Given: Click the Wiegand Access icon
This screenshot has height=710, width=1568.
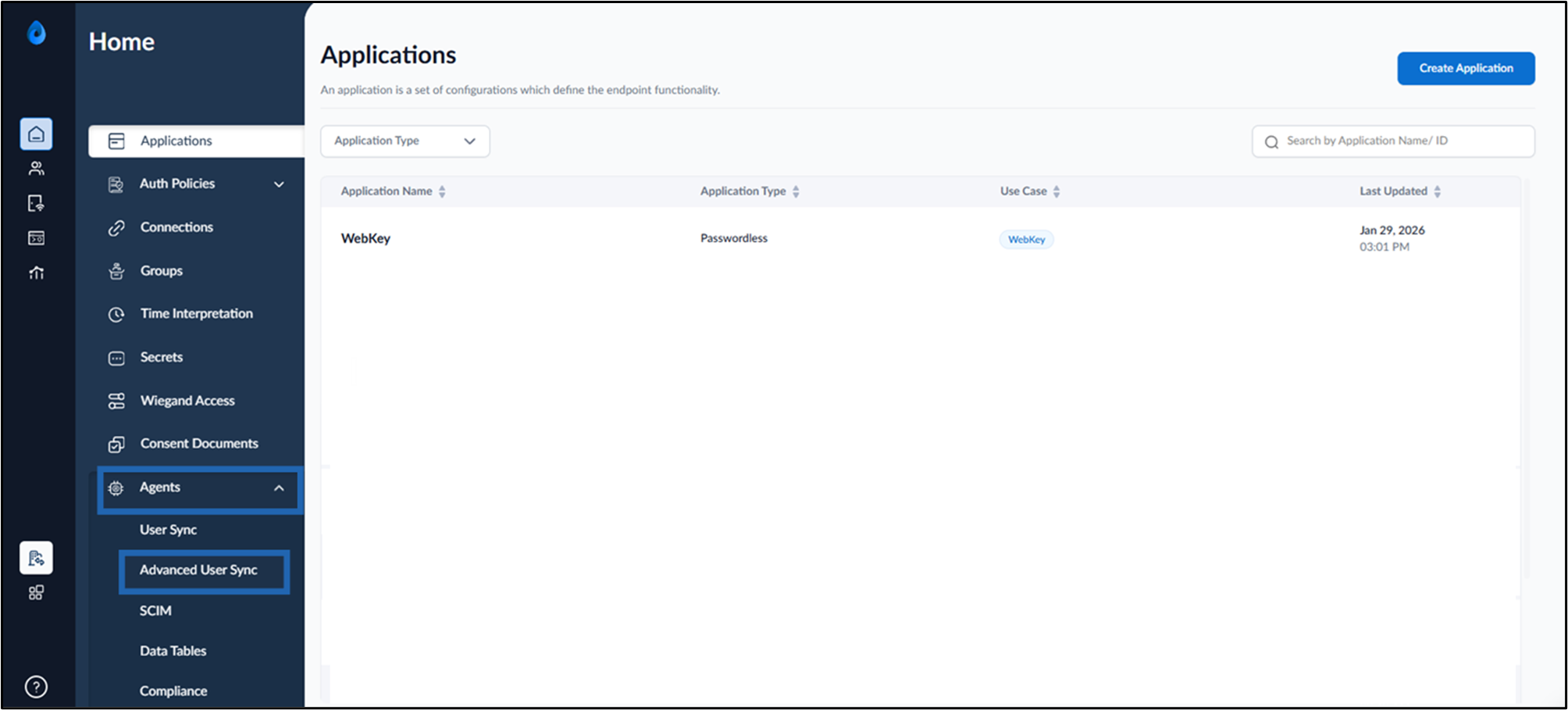Looking at the screenshot, I should tap(116, 401).
